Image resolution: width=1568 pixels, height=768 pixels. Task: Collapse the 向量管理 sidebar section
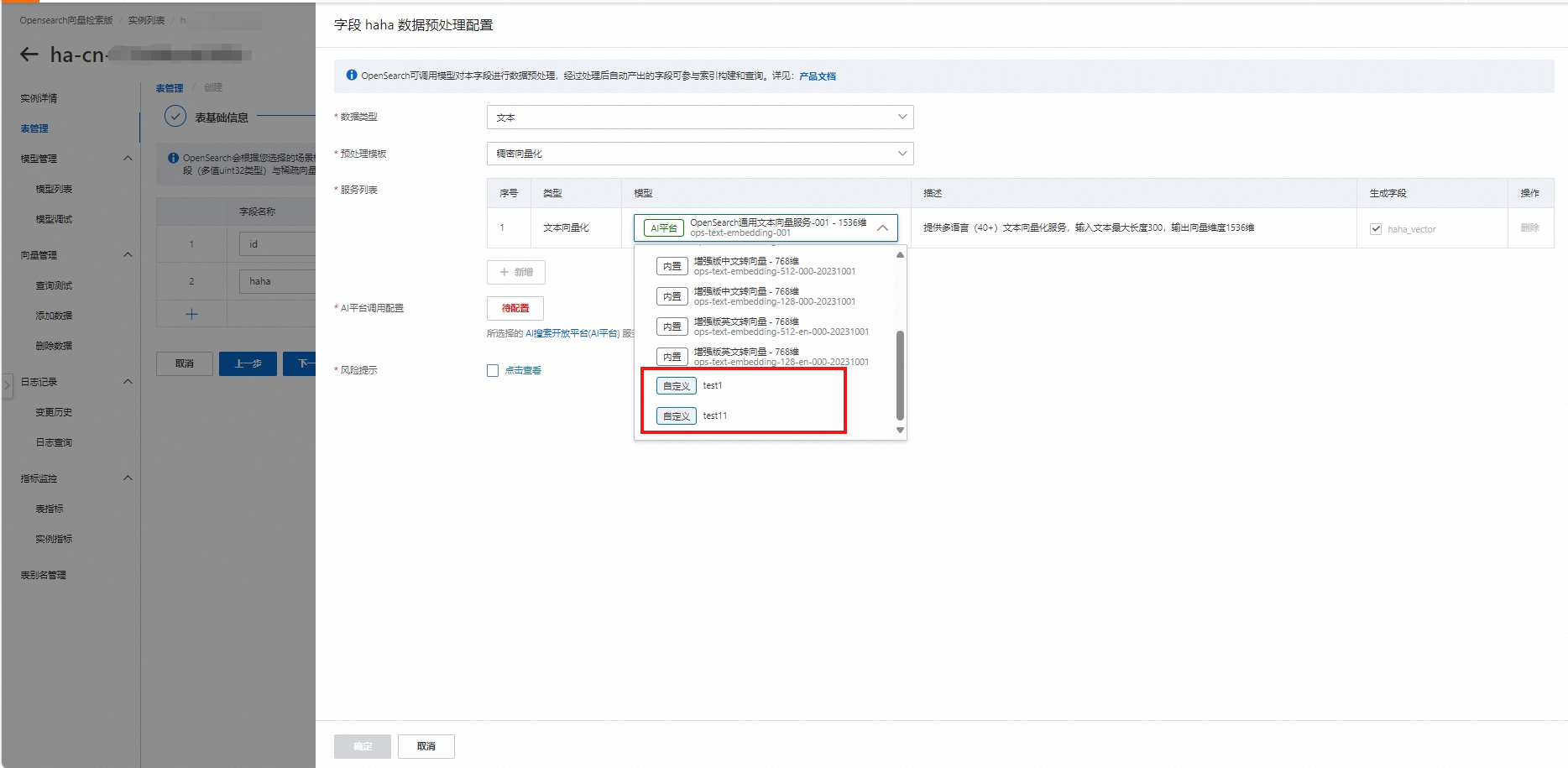pos(128,255)
